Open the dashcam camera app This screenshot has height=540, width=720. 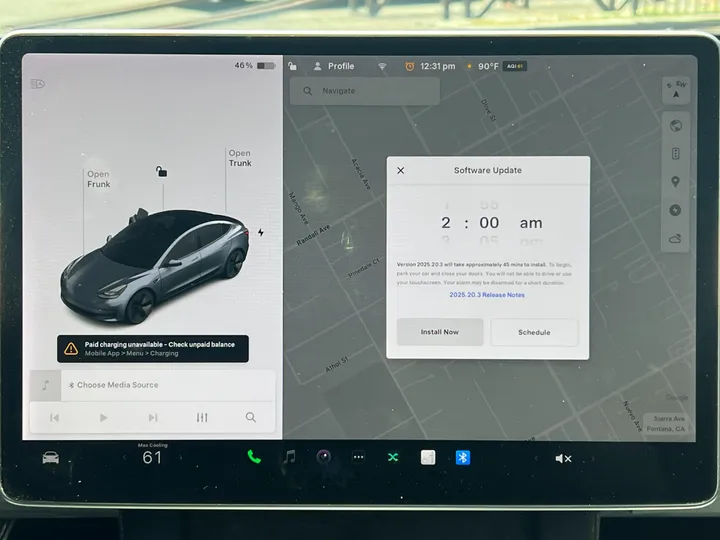pos(324,457)
